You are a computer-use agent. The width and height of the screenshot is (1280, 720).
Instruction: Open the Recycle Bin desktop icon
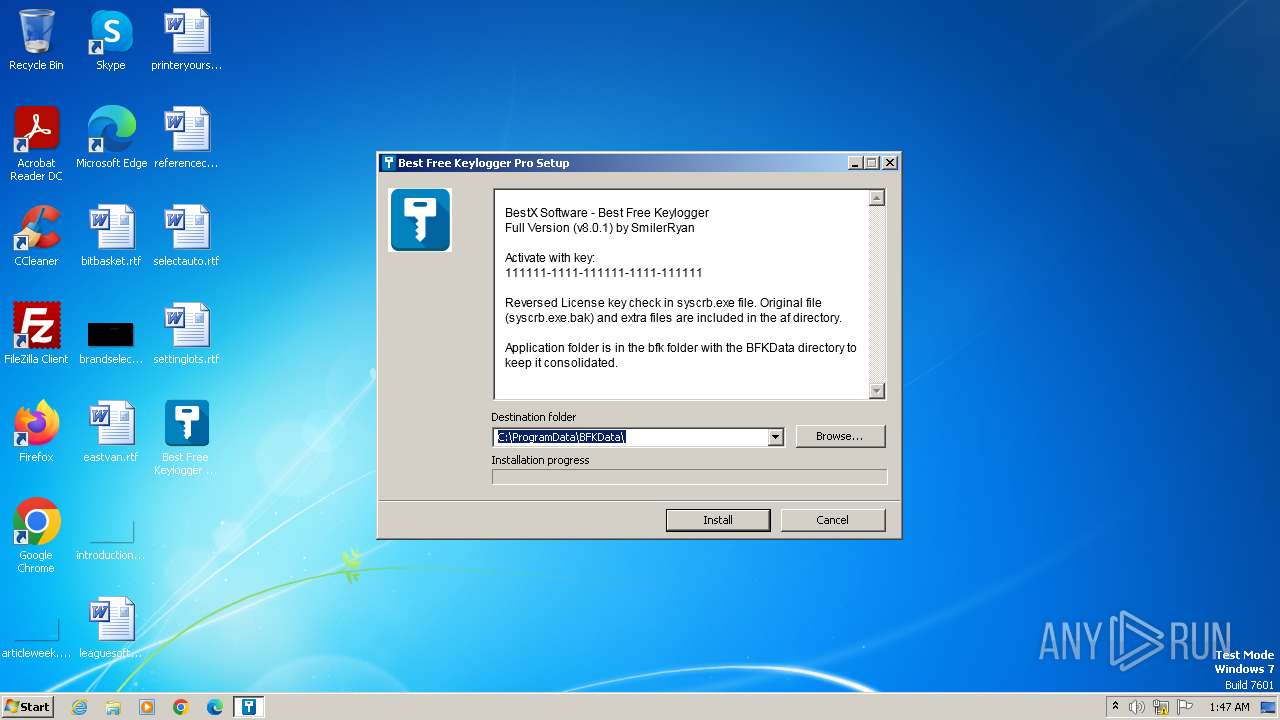36,40
